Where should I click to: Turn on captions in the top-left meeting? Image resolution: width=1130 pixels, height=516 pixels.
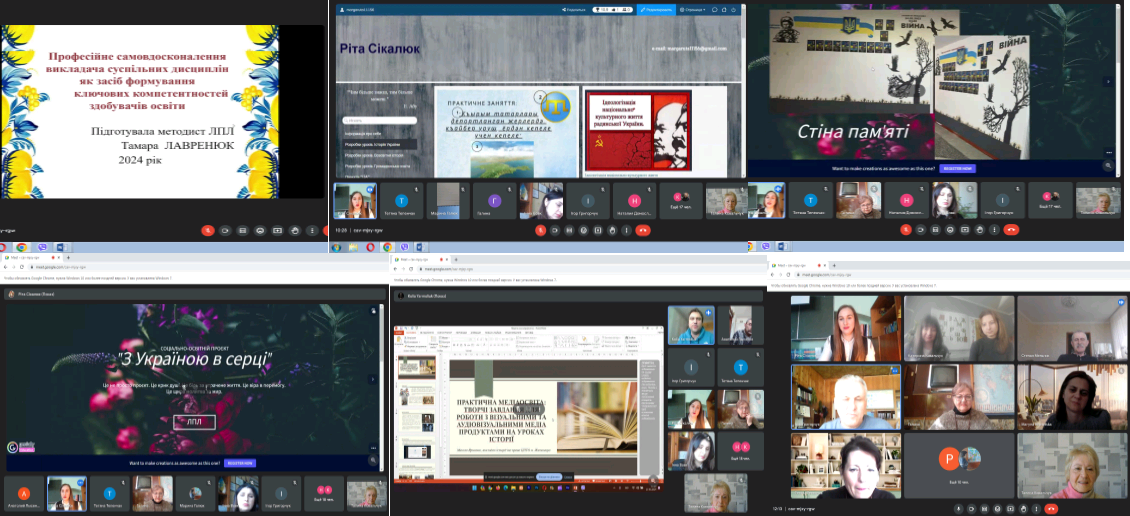(x=244, y=230)
